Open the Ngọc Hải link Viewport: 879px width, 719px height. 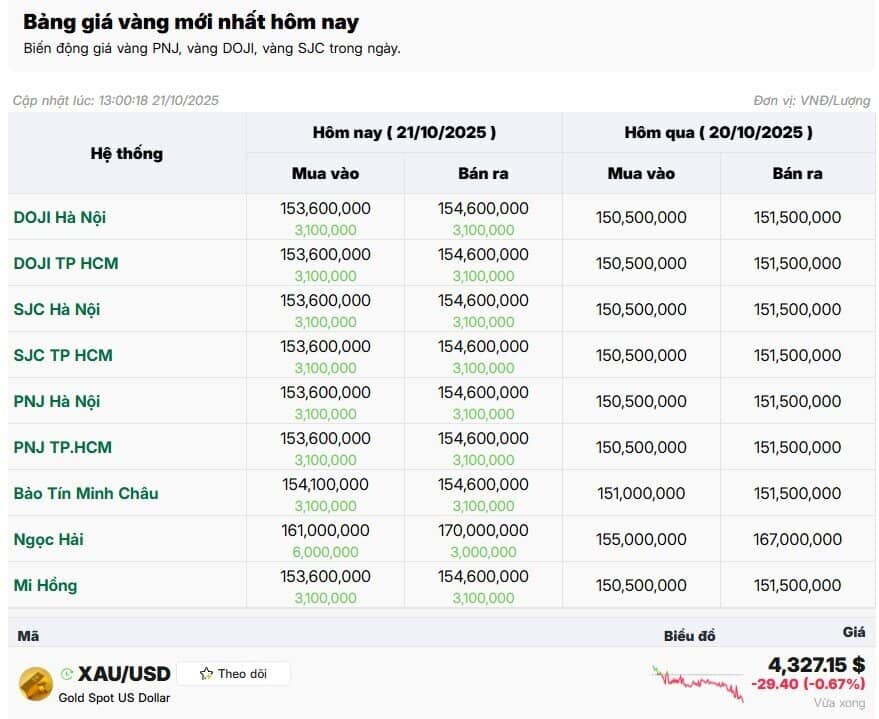tap(49, 539)
